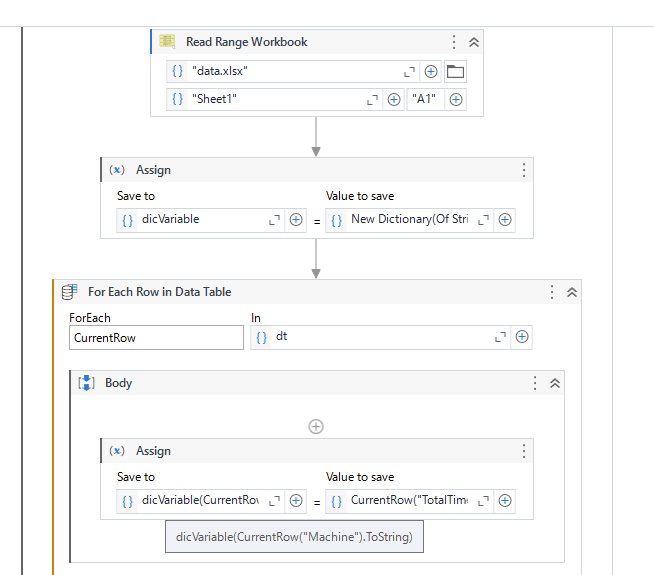654x575 pixels.
Task: Add an activity inside the Body sequence
Action: coord(316,426)
